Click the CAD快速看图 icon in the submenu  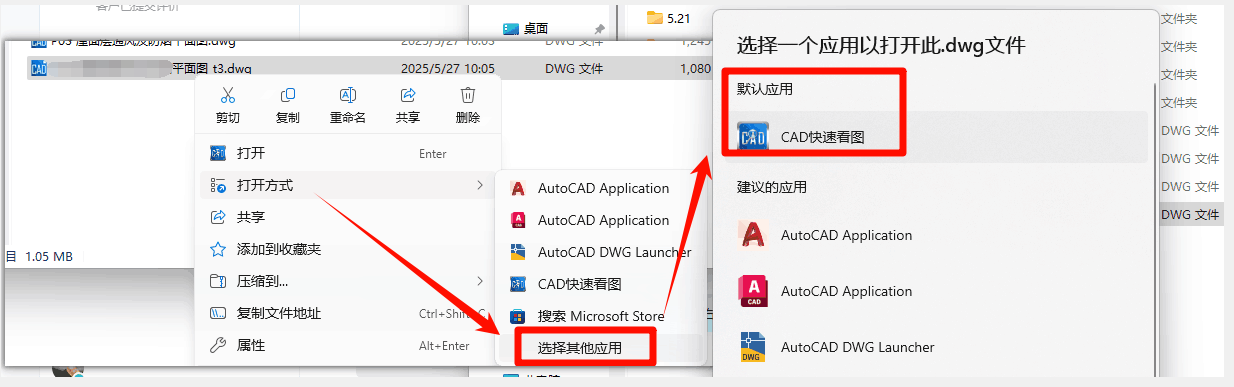(518, 284)
